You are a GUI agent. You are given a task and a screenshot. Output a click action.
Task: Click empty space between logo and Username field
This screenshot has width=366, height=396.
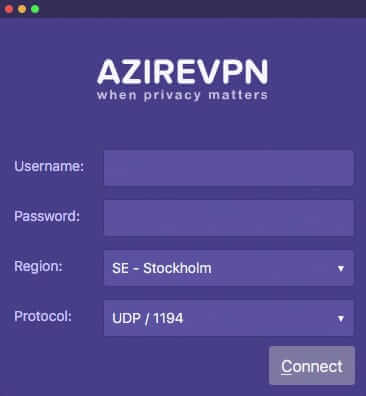click(x=183, y=127)
